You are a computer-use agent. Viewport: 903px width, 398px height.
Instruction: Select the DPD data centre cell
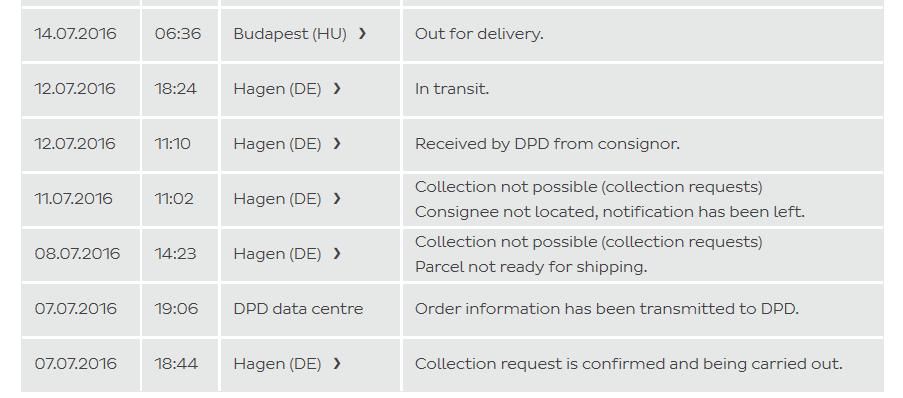coord(310,309)
